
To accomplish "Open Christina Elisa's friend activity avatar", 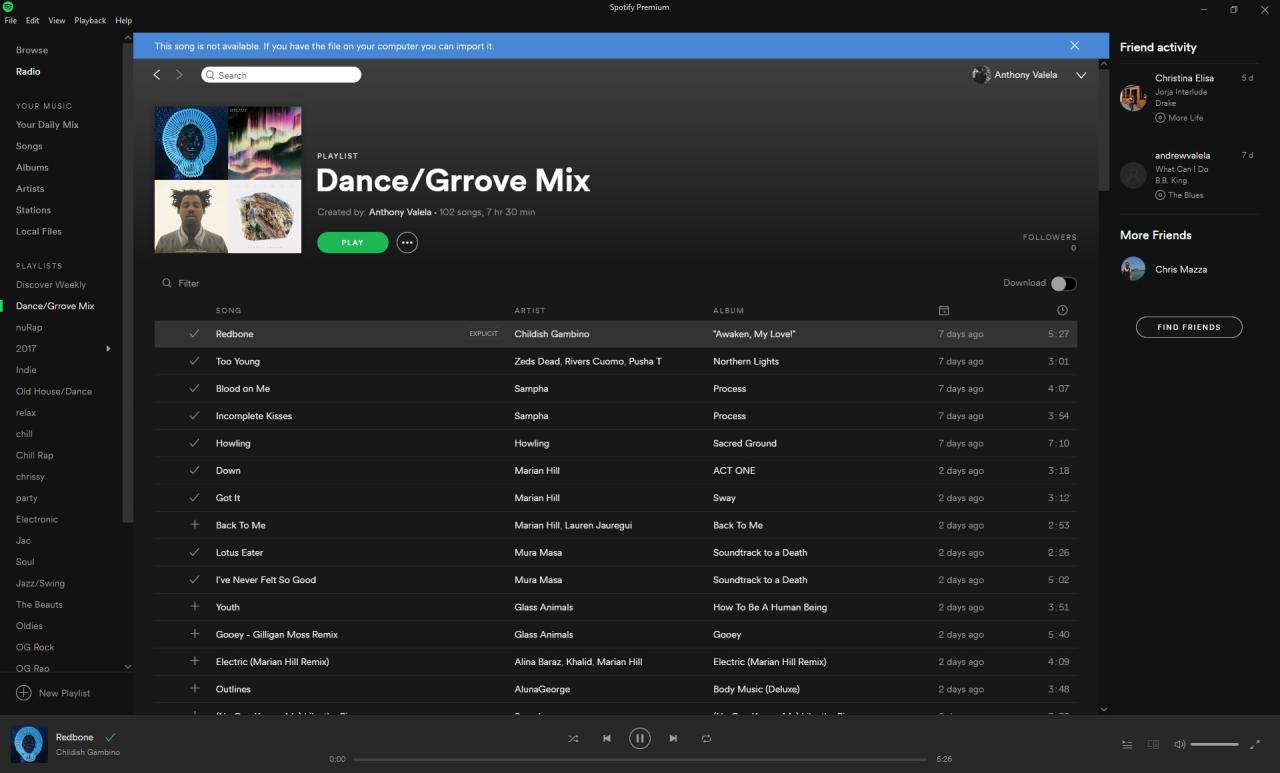I will pos(1133,97).
